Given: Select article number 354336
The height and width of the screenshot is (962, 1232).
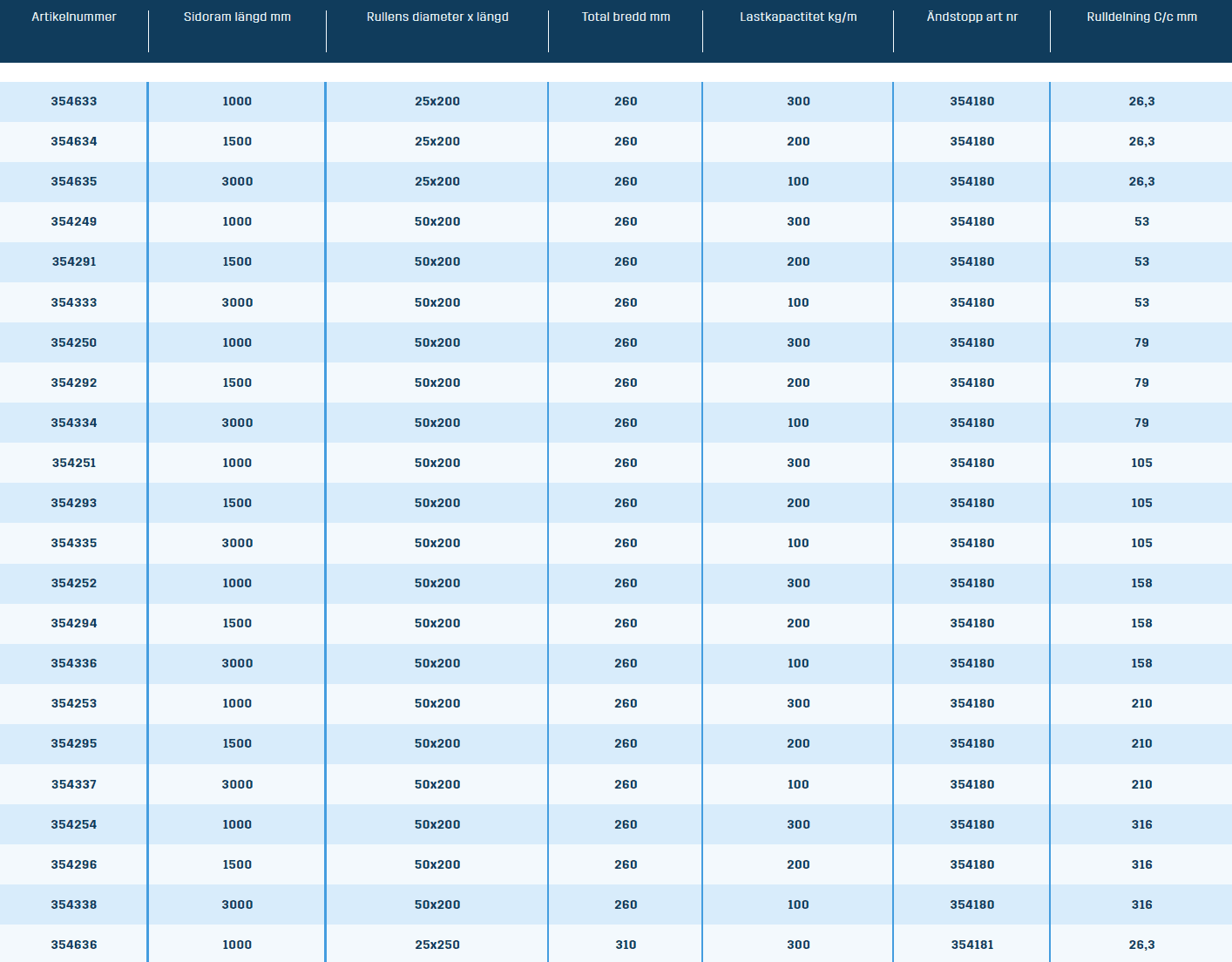Looking at the screenshot, I should (x=74, y=663).
